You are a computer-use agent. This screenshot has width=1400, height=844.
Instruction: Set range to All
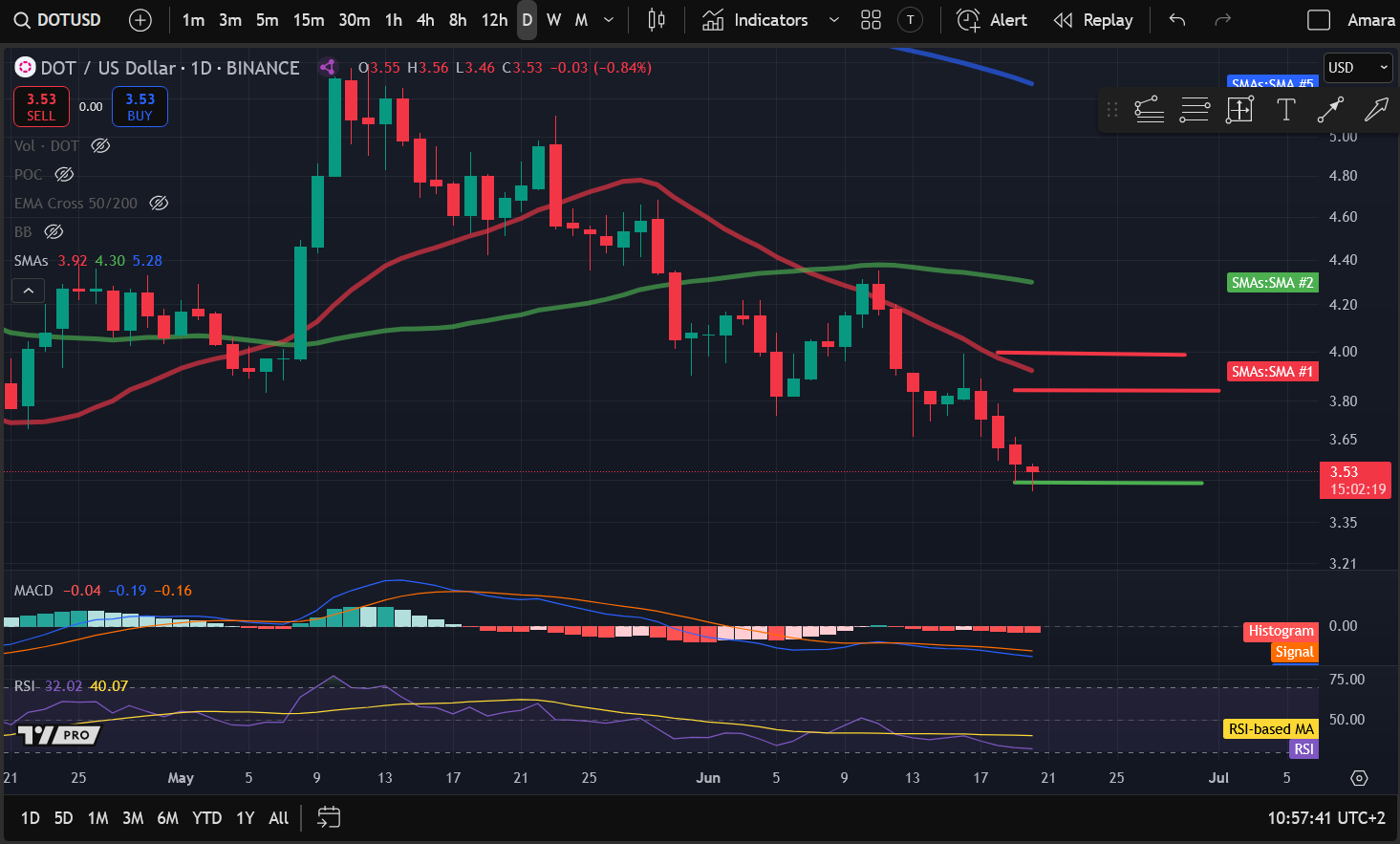click(278, 818)
